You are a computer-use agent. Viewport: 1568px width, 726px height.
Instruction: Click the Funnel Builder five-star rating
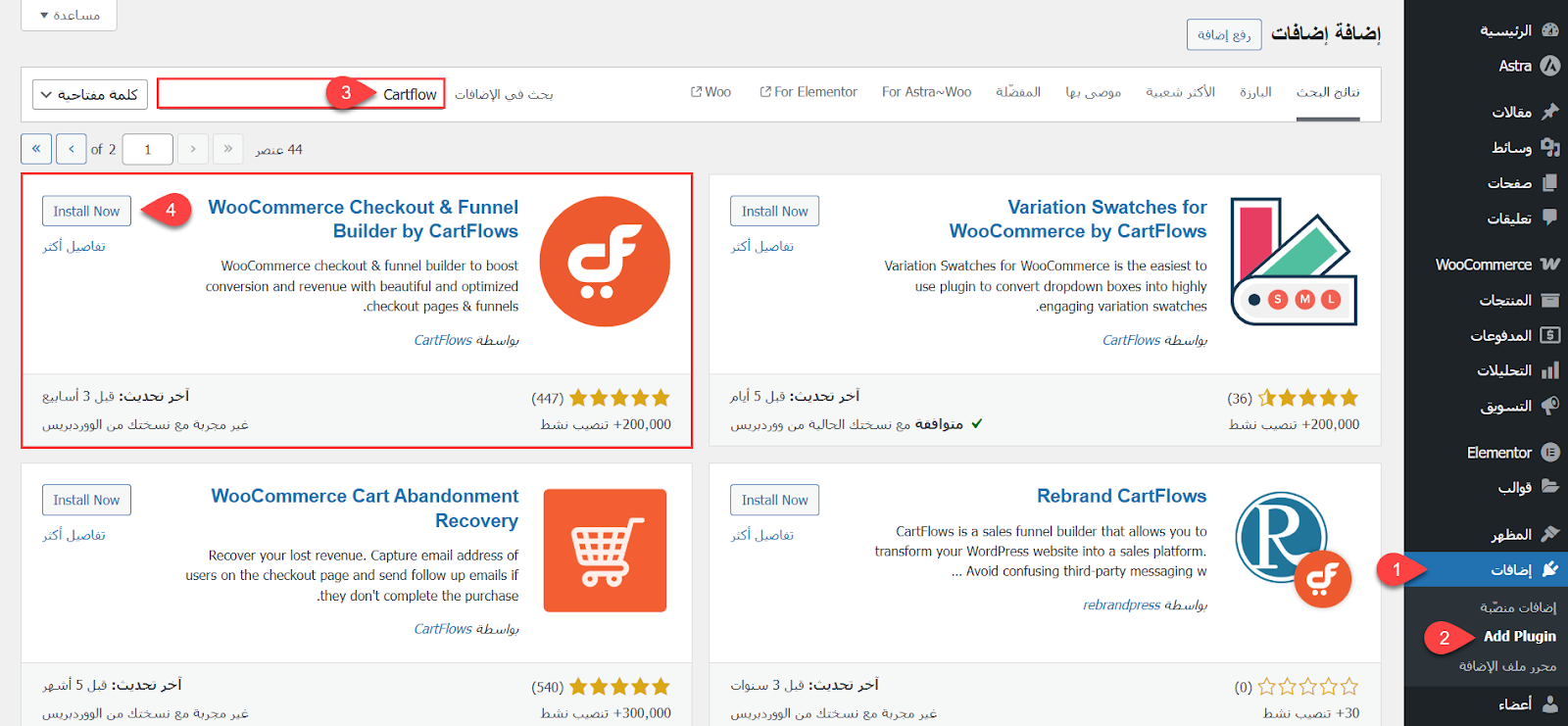(x=619, y=398)
